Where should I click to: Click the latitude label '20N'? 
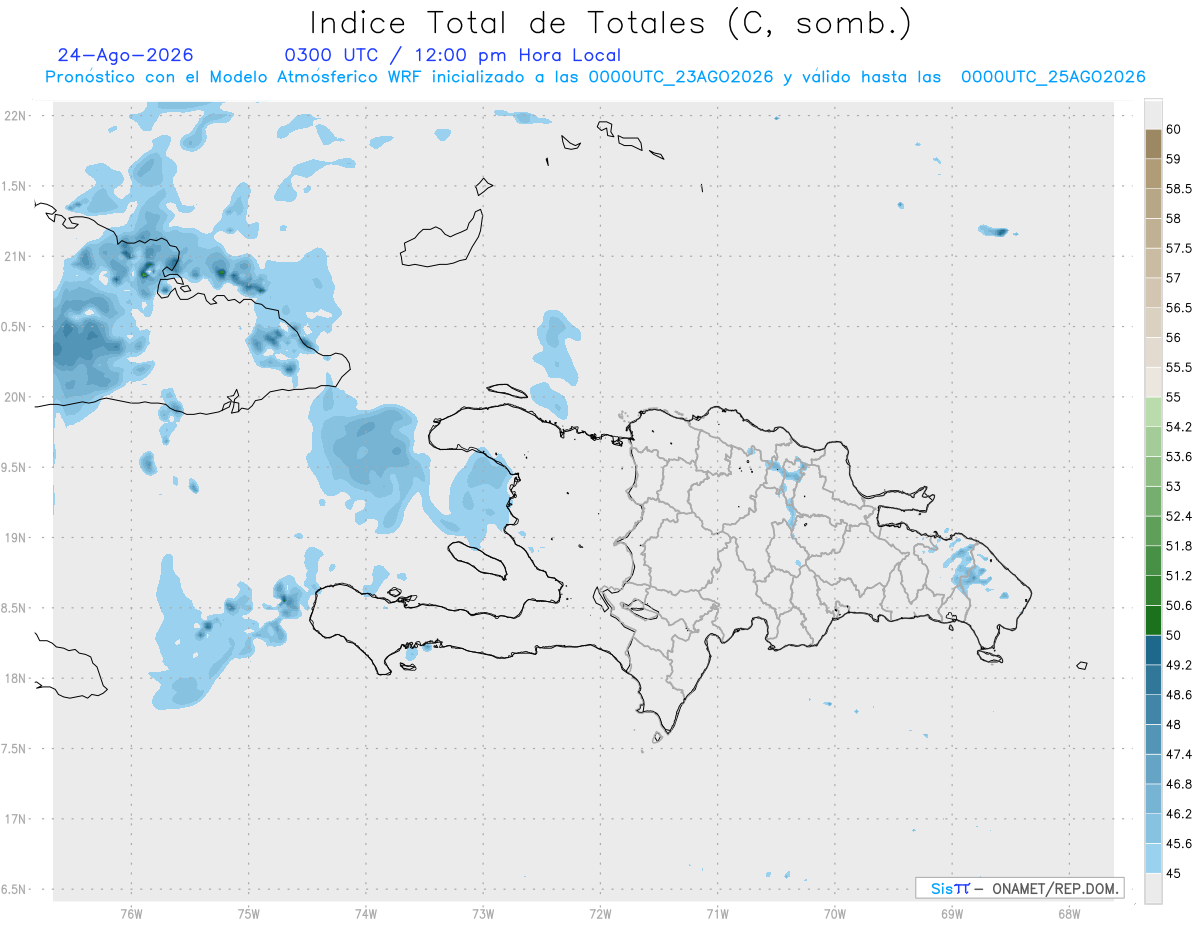(x=16, y=397)
